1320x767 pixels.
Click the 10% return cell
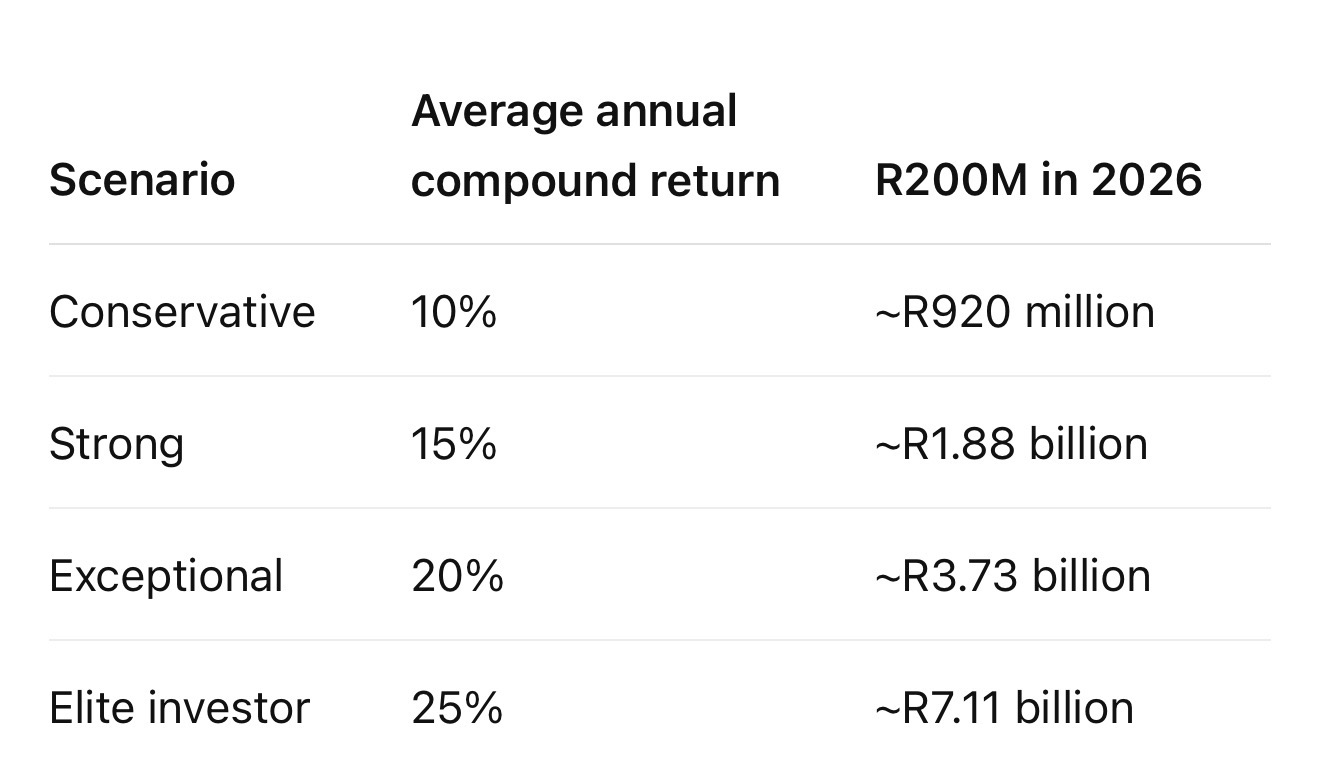tap(454, 311)
